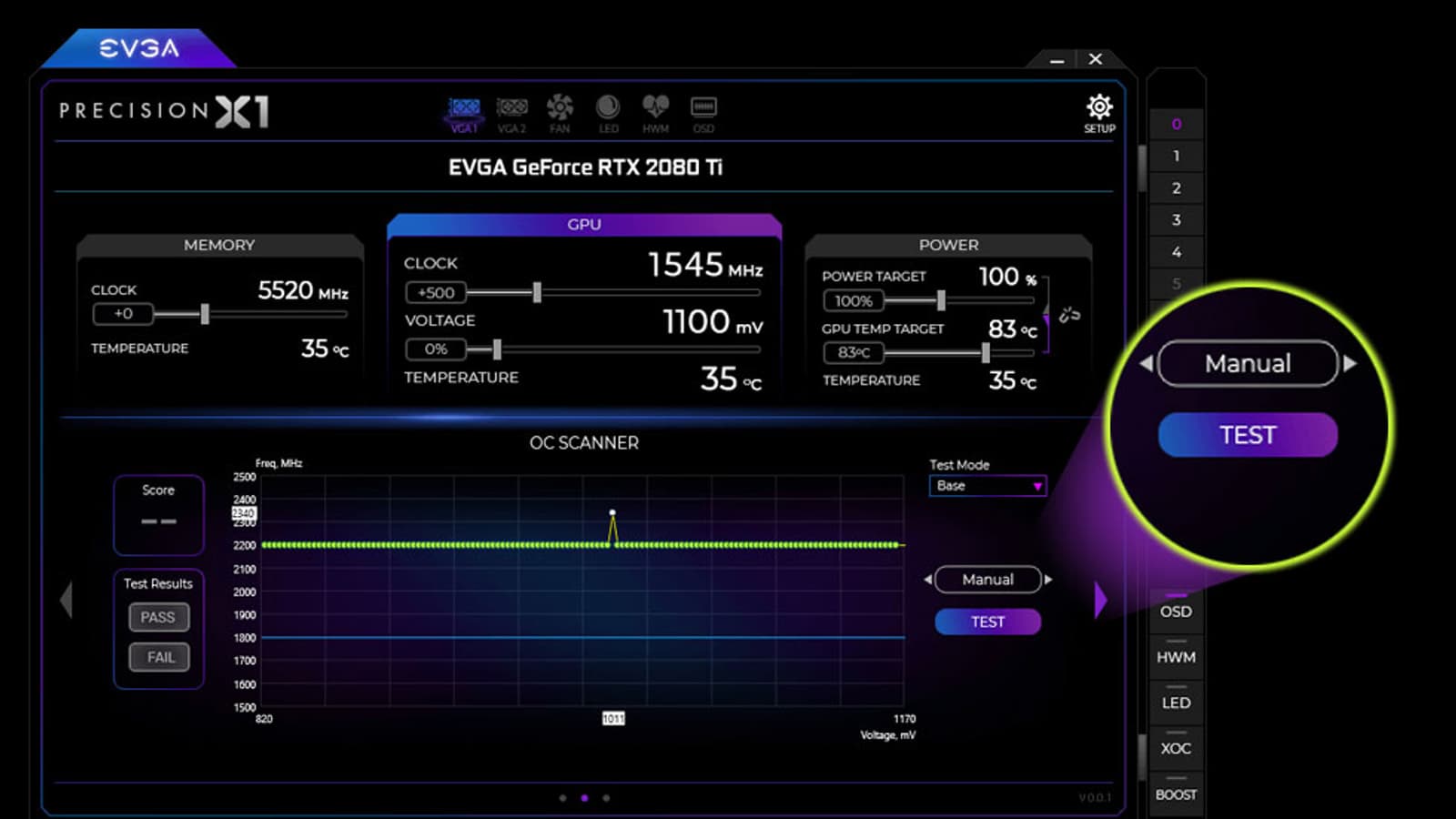
Task: Click the "GPU" panel header
Action: pos(584,224)
